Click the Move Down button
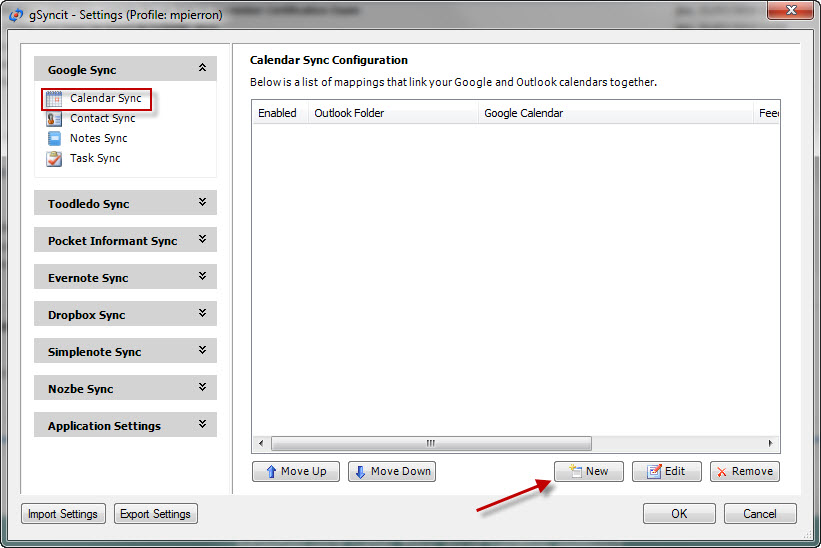 pyautogui.click(x=392, y=471)
